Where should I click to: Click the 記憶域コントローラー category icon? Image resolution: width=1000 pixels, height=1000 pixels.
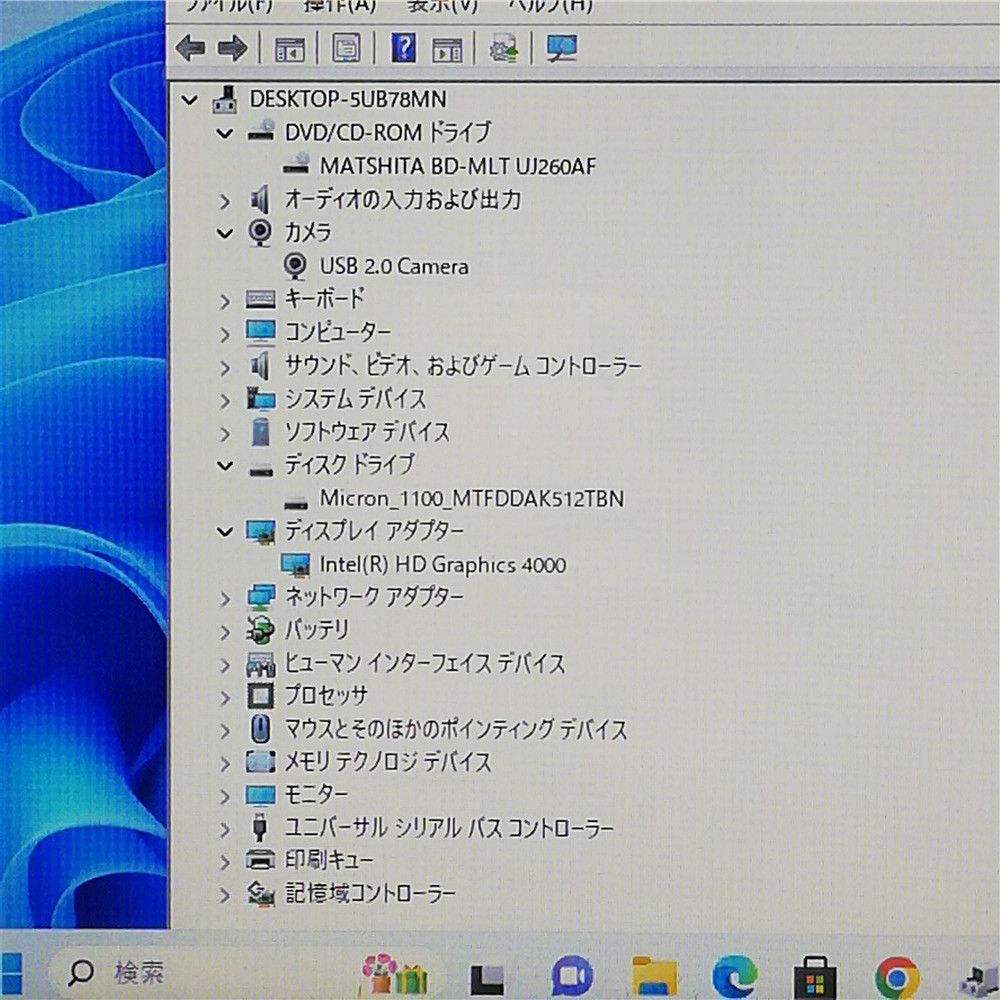260,894
